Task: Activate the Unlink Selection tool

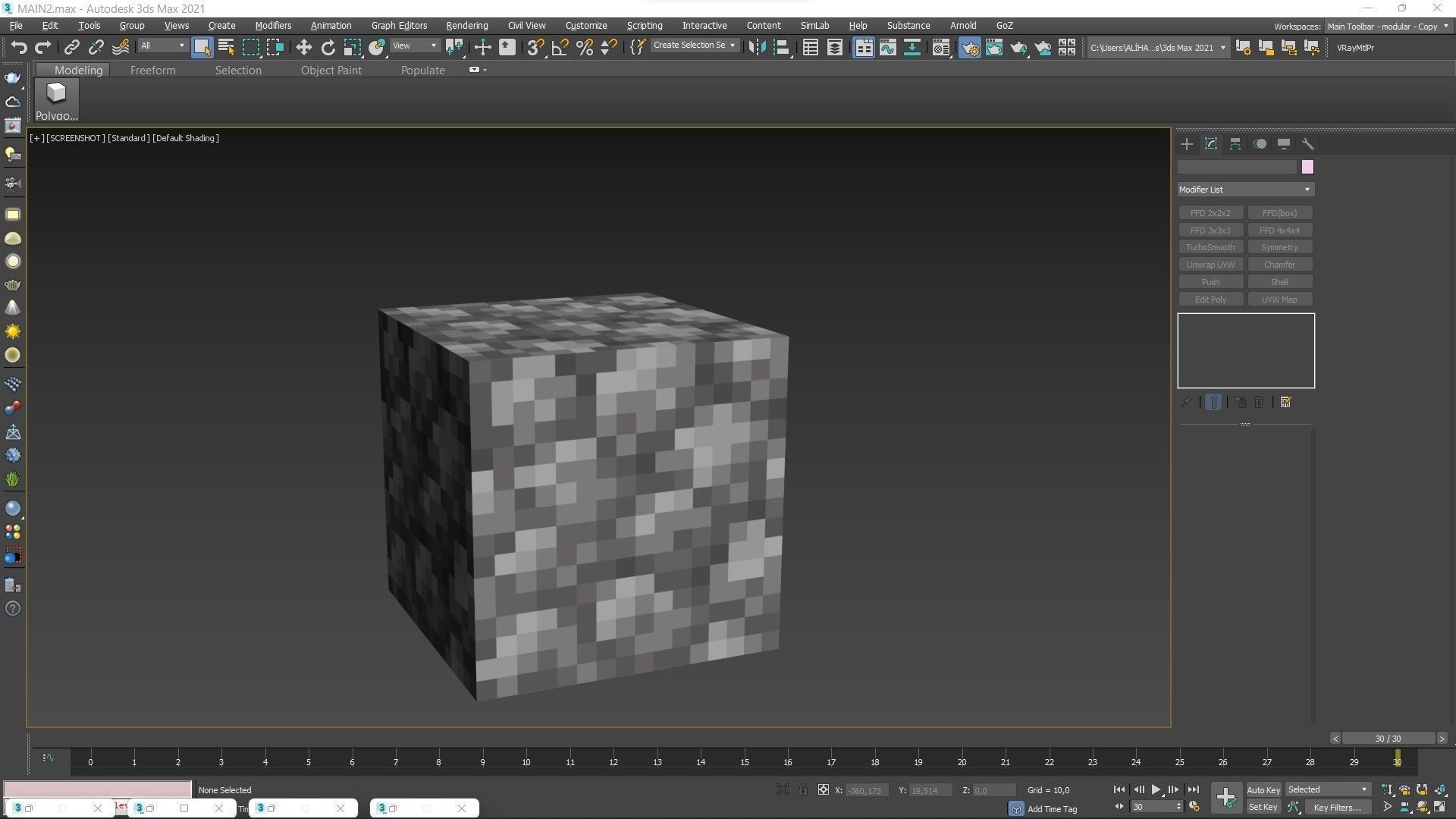Action: pos(96,47)
